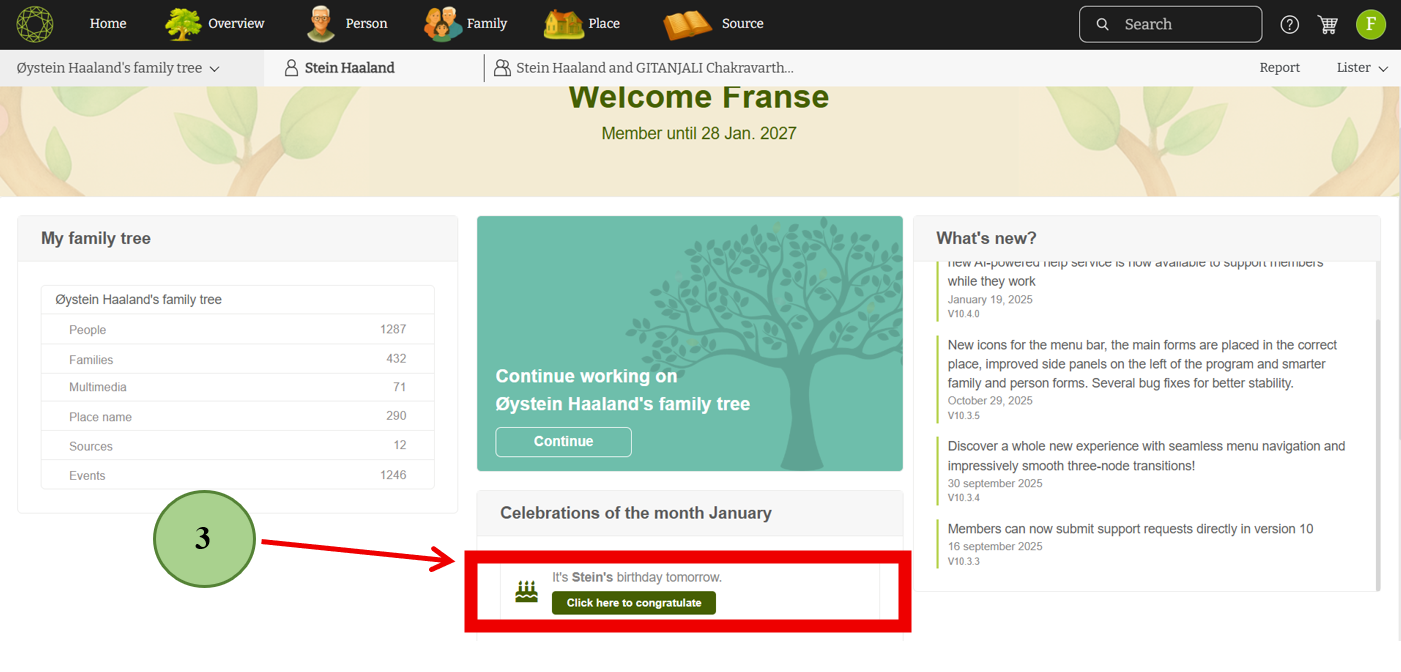Open the Overview tree icon
1401x672 pixels.
[x=183, y=24]
